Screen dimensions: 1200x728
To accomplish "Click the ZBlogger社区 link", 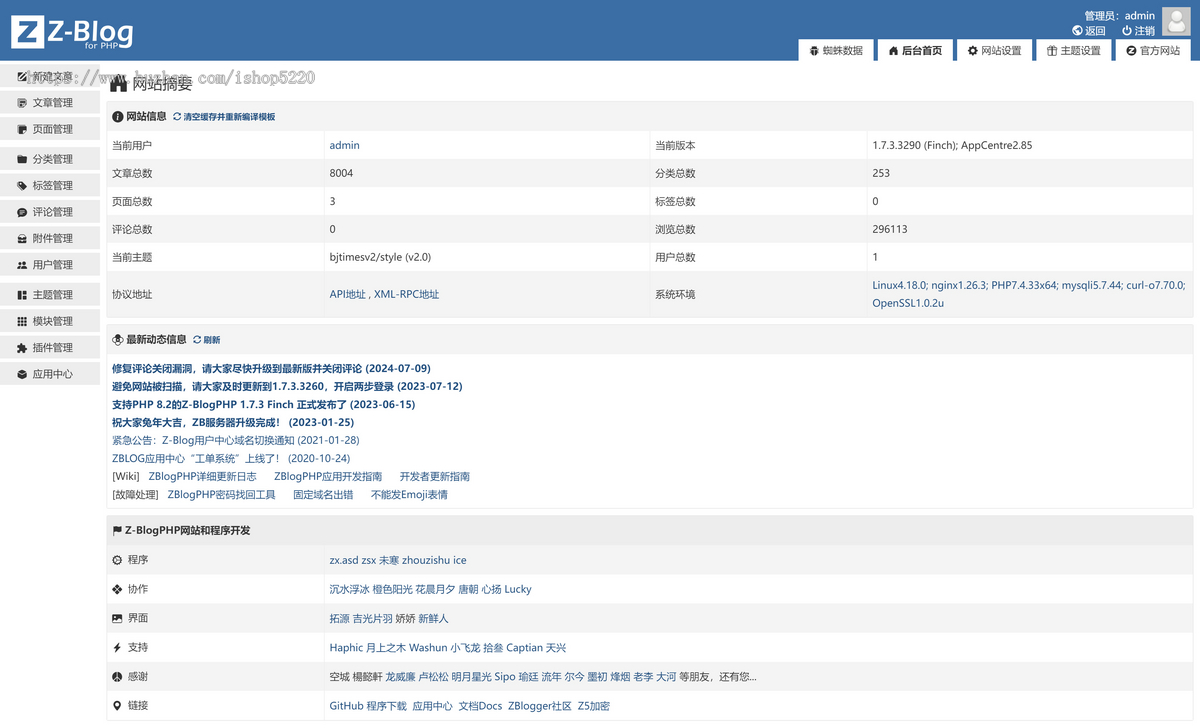I will [540, 705].
